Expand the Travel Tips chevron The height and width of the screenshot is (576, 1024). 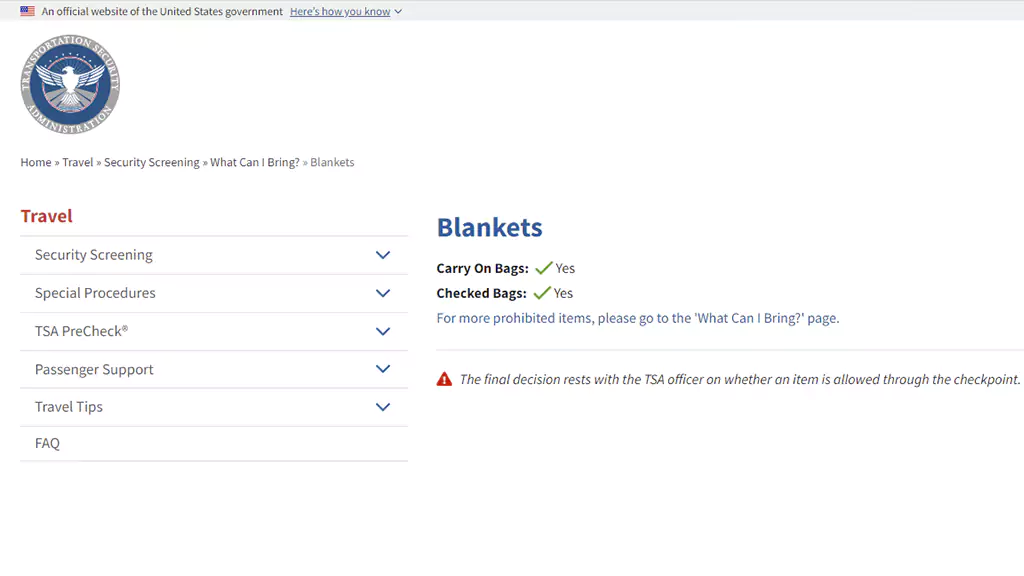(x=383, y=407)
